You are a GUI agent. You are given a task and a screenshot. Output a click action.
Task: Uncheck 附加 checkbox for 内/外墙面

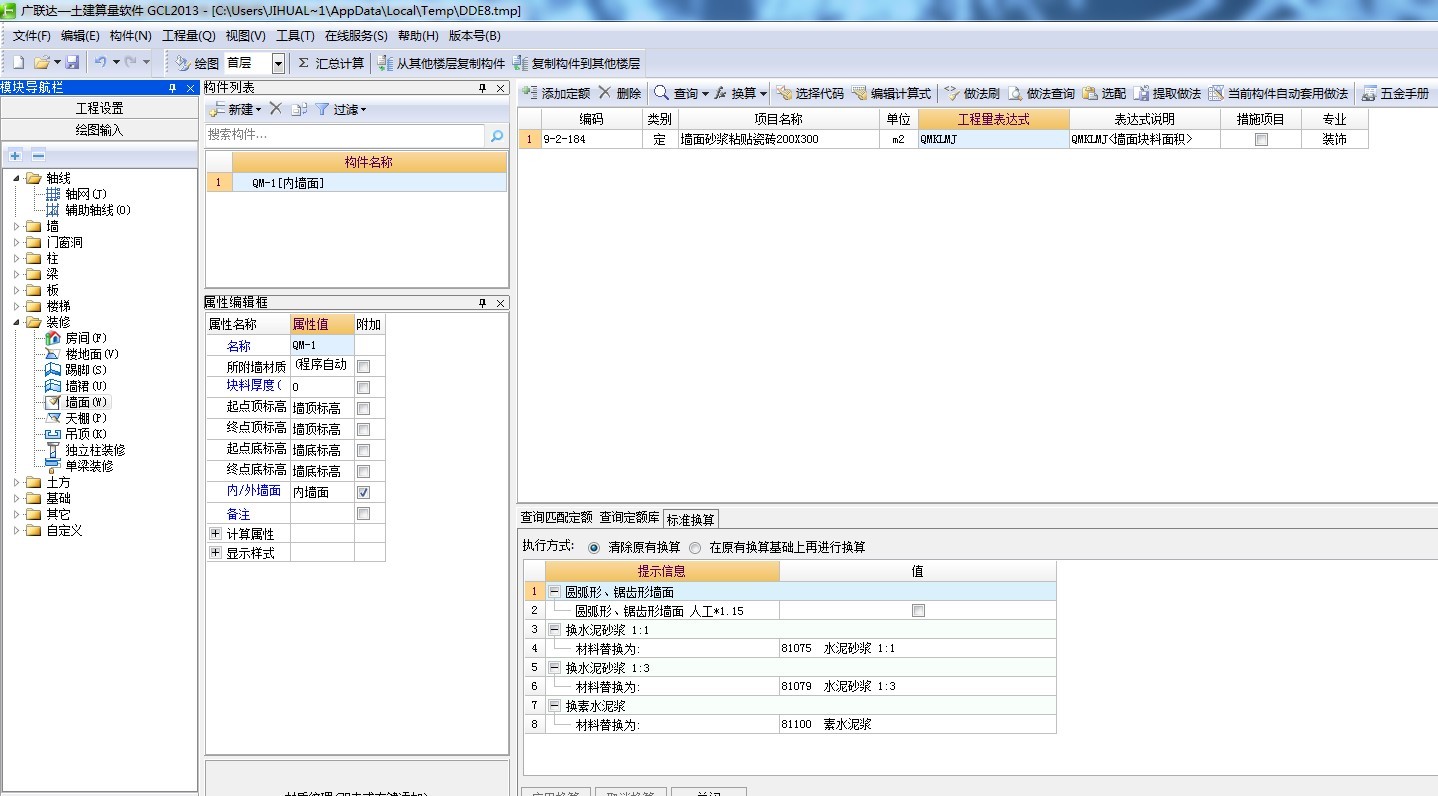[x=364, y=492]
